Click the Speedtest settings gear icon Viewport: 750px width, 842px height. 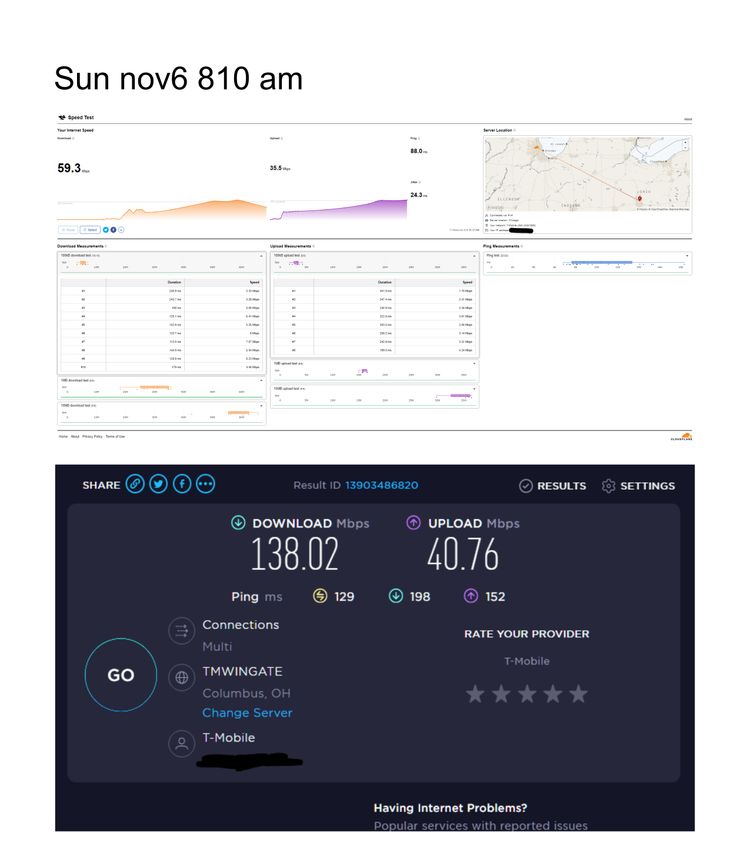click(x=608, y=485)
